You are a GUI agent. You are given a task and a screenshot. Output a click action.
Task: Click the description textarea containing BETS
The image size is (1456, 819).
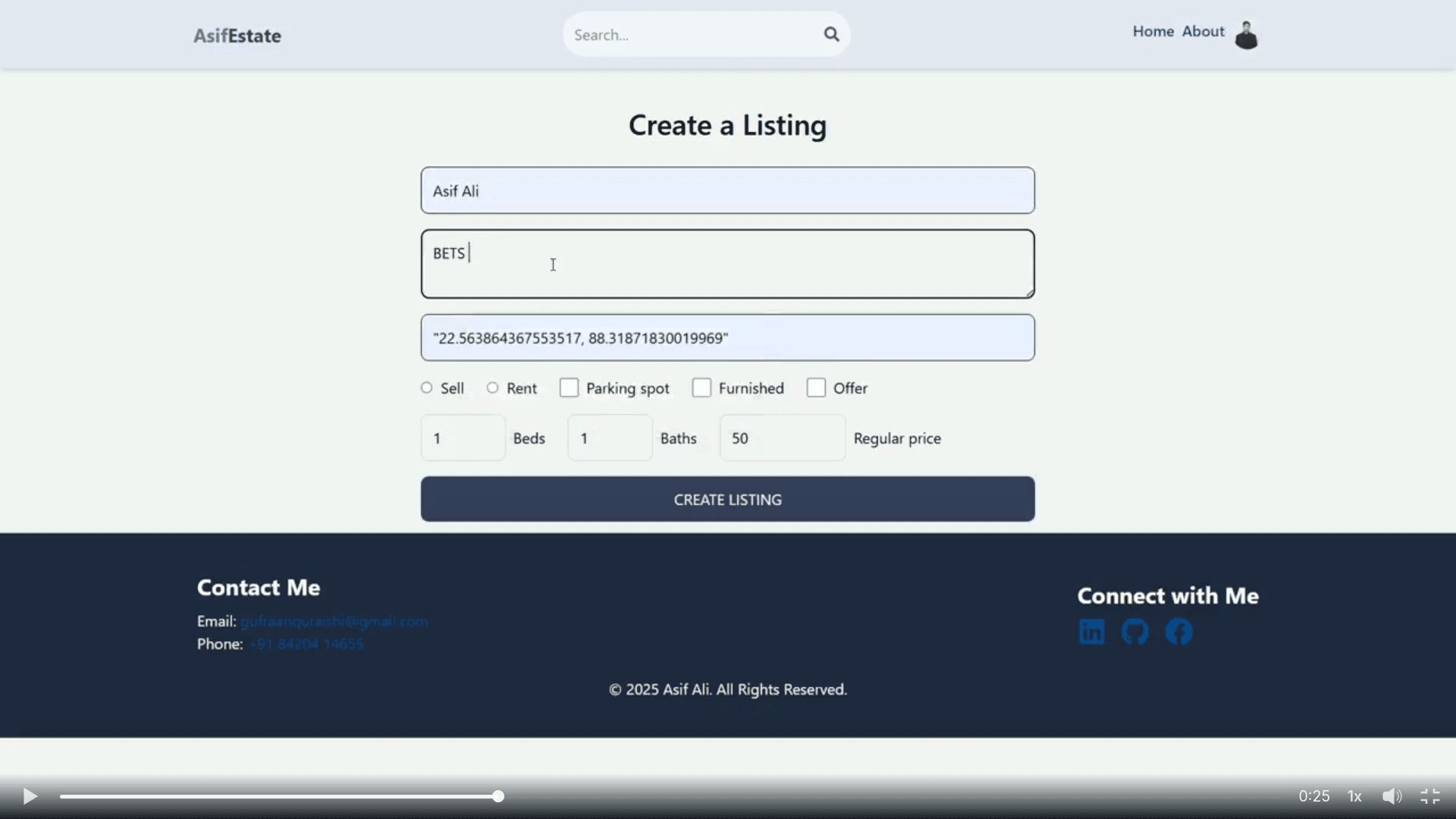(728, 264)
